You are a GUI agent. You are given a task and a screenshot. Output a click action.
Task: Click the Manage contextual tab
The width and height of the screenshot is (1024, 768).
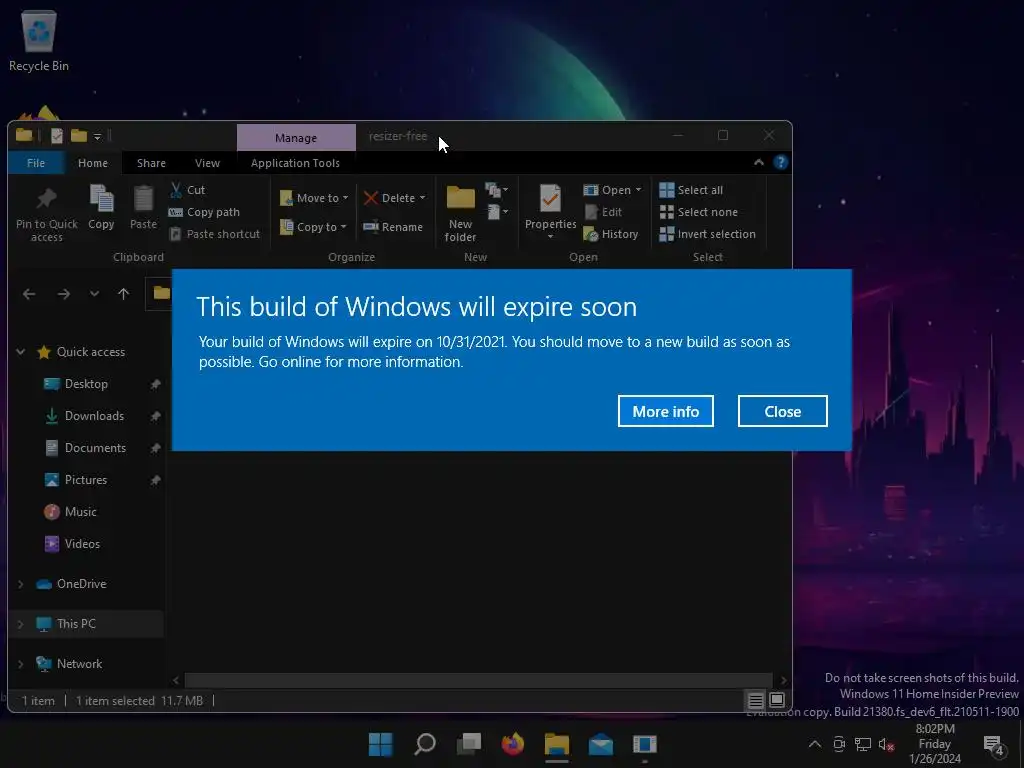(296, 138)
